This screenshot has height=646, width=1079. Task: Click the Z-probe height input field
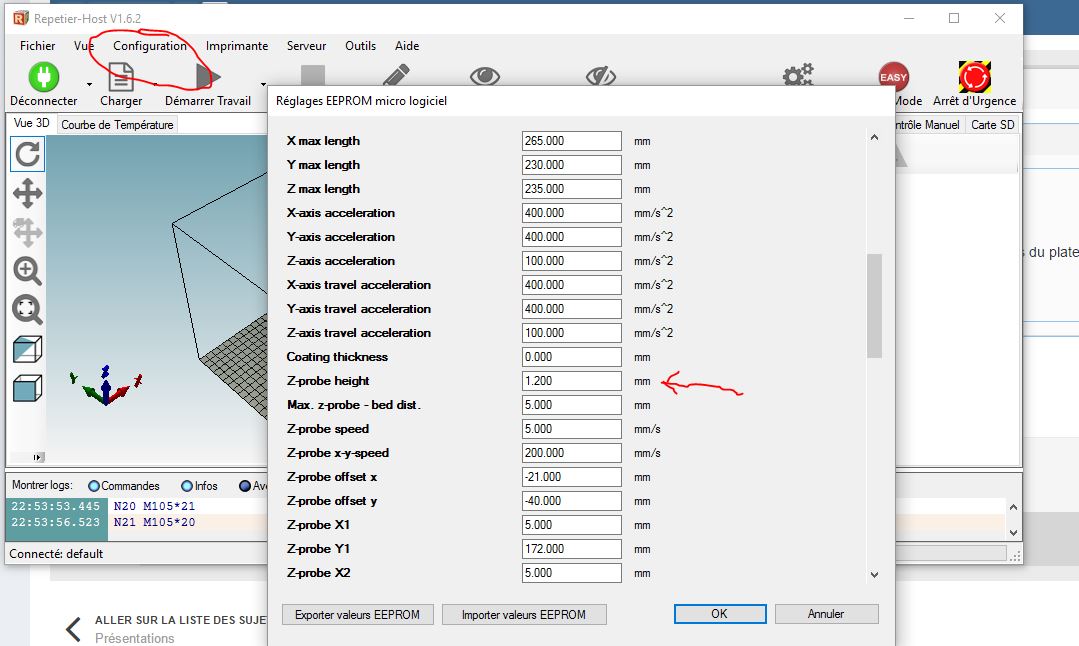(571, 381)
